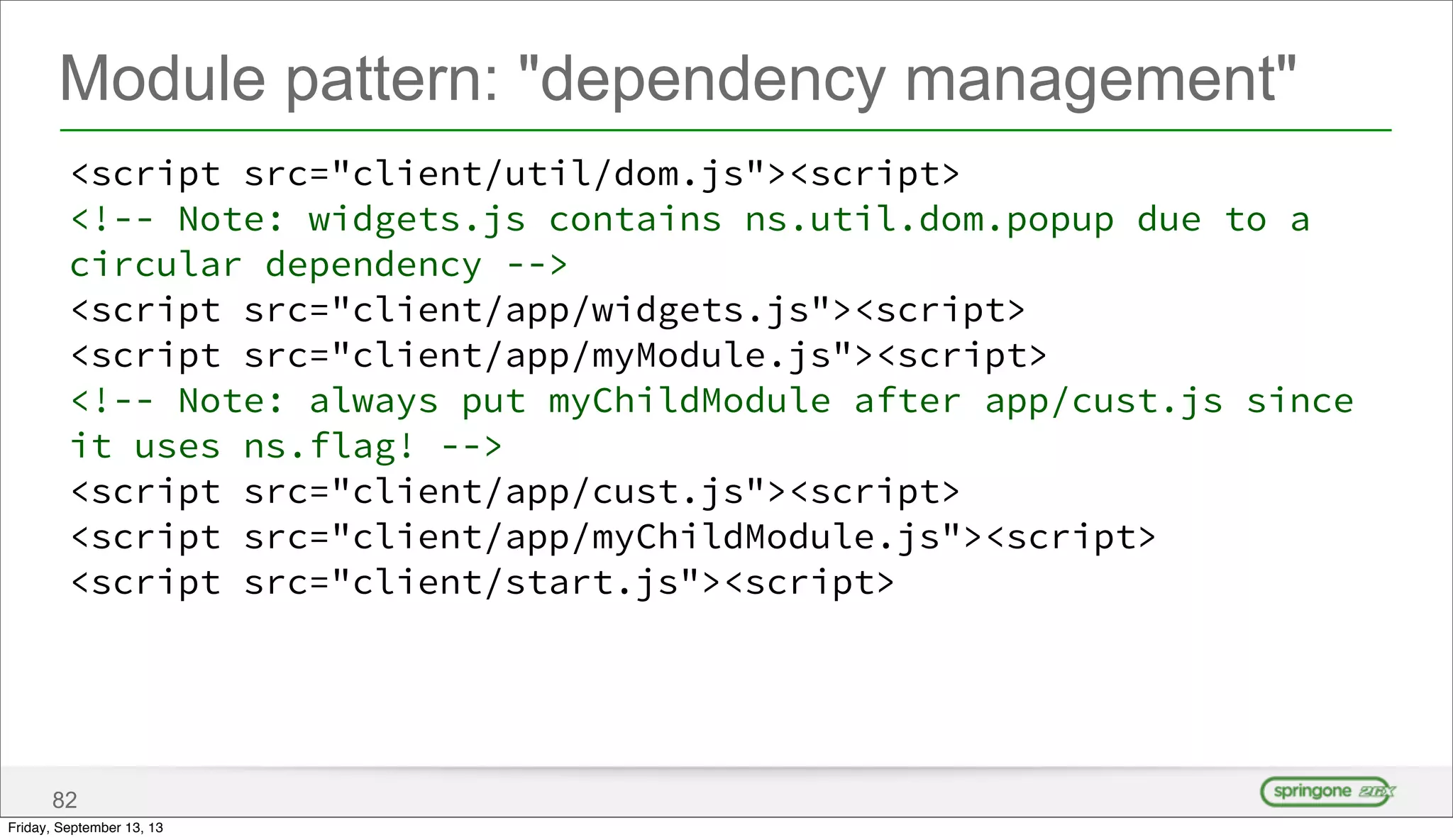Screen dimensions: 1453x840
Task: Click the 'it uses ns.flag! -->' comment line
Action: point(286,447)
